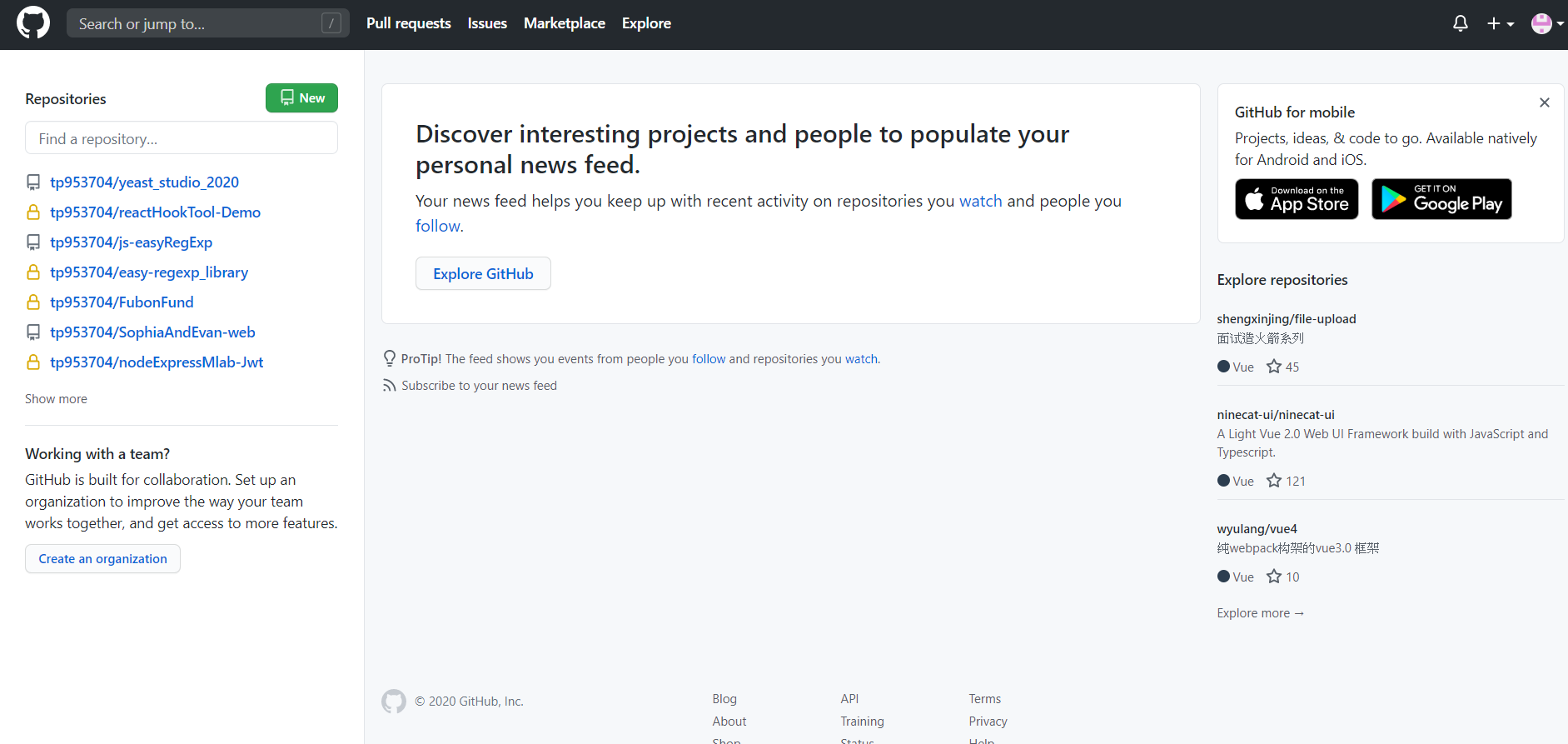Click the ProTip lightbulb icon
Image resolution: width=1568 pixels, height=744 pixels.
tap(389, 358)
